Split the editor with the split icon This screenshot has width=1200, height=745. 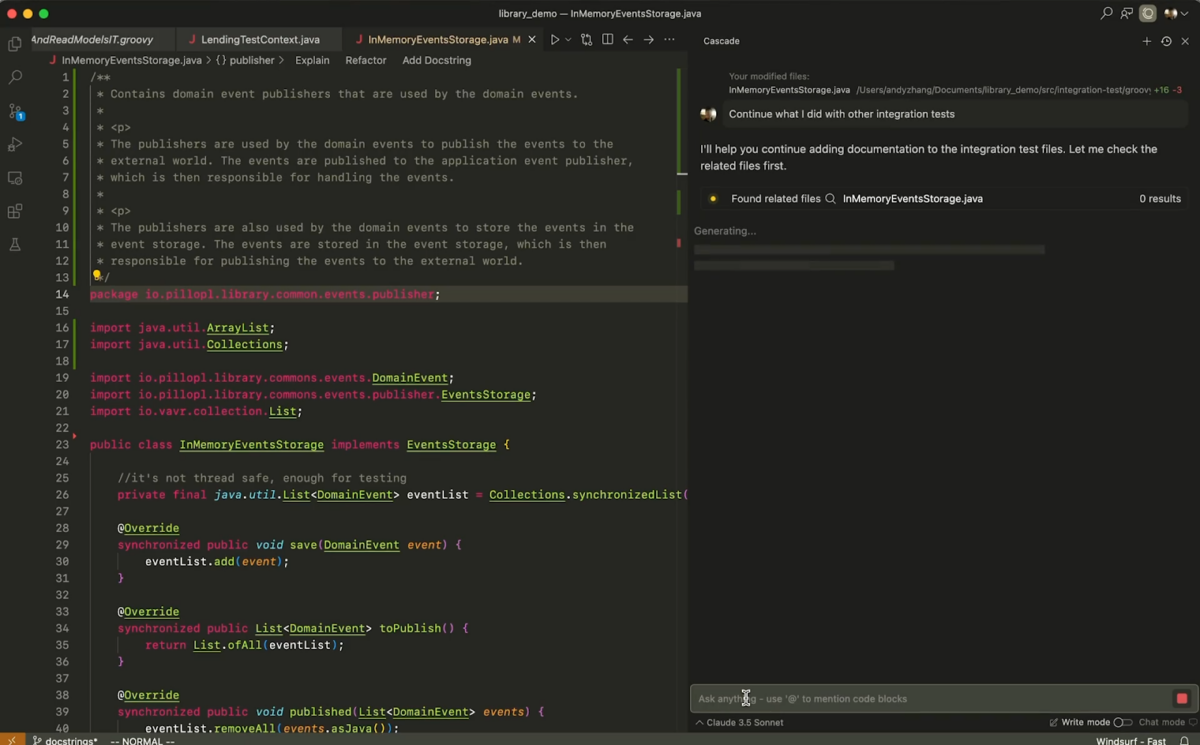coord(607,39)
